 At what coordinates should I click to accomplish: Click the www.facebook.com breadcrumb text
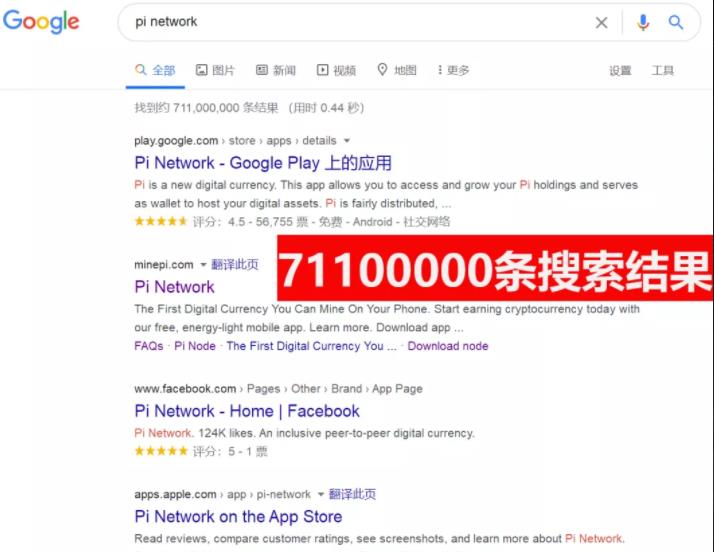click(278, 389)
